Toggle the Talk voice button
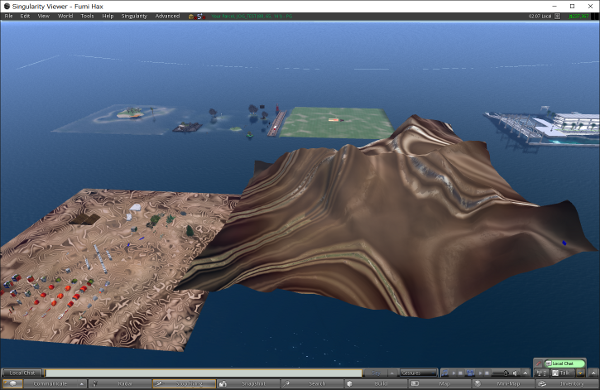 click(x=563, y=373)
